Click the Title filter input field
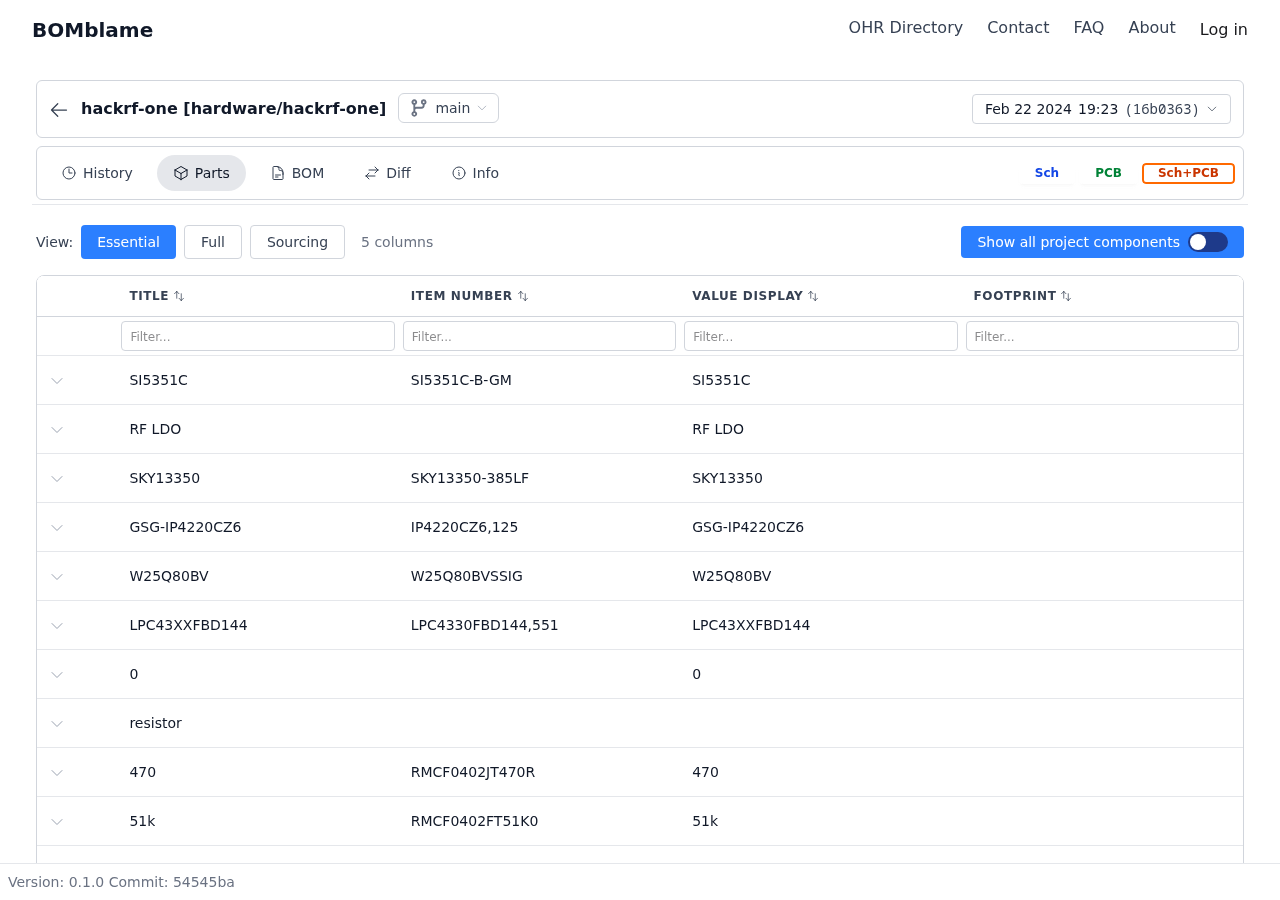 258,336
